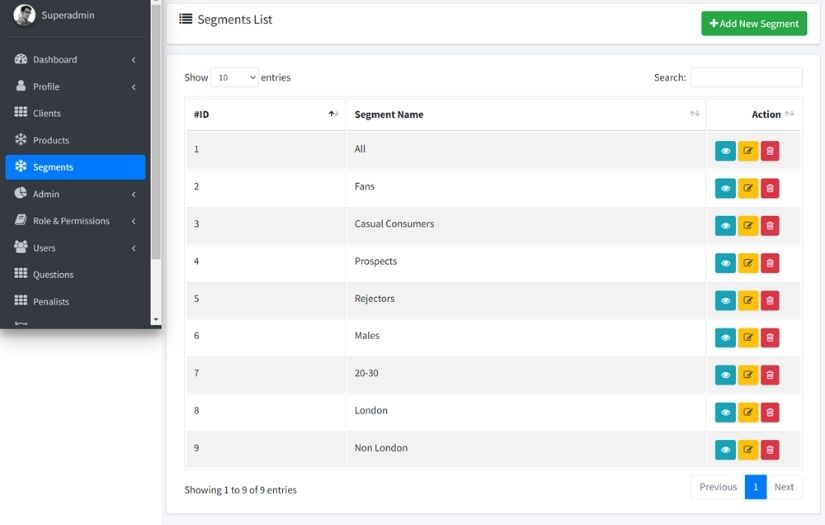Show details of Prospects segment
This screenshot has height=525, width=825.
coord(725,263)
